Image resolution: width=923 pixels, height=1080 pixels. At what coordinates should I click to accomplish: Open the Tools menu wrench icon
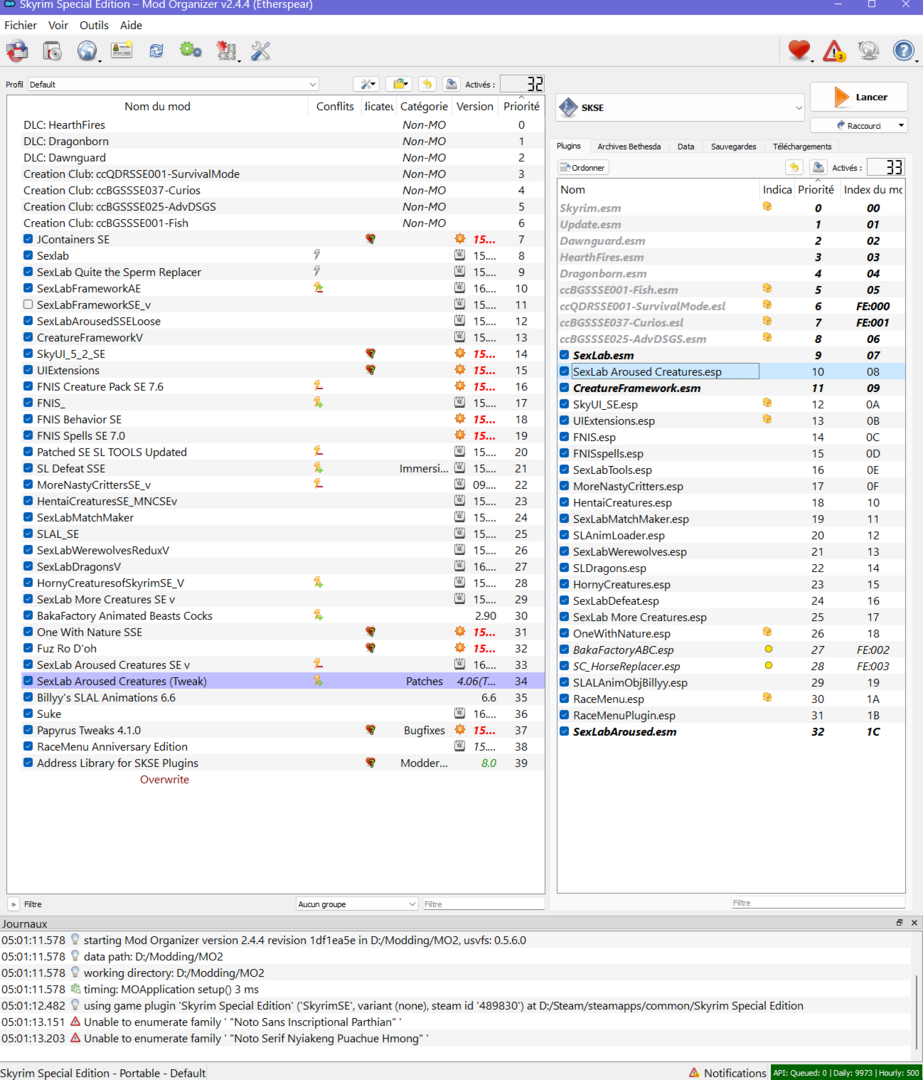click(261, 50)
